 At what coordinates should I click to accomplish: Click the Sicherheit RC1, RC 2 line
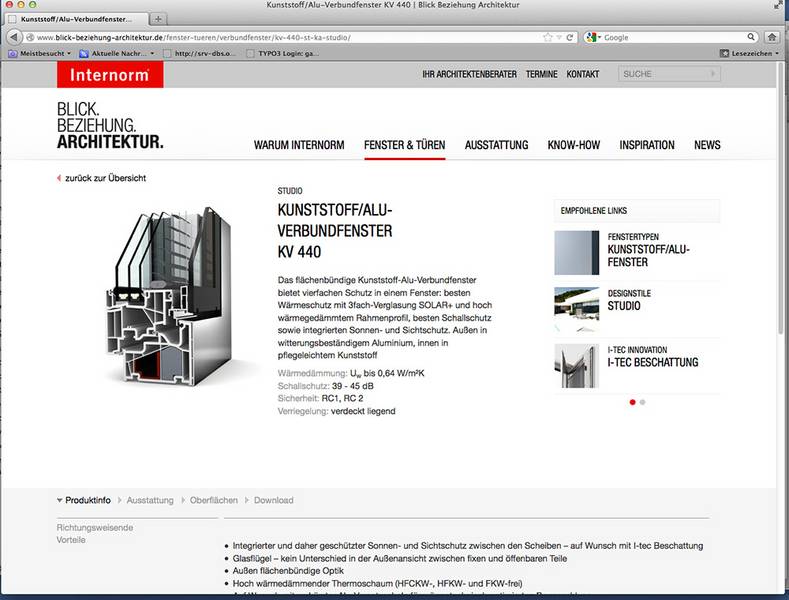pyautogui.click(x=320, y=398)
